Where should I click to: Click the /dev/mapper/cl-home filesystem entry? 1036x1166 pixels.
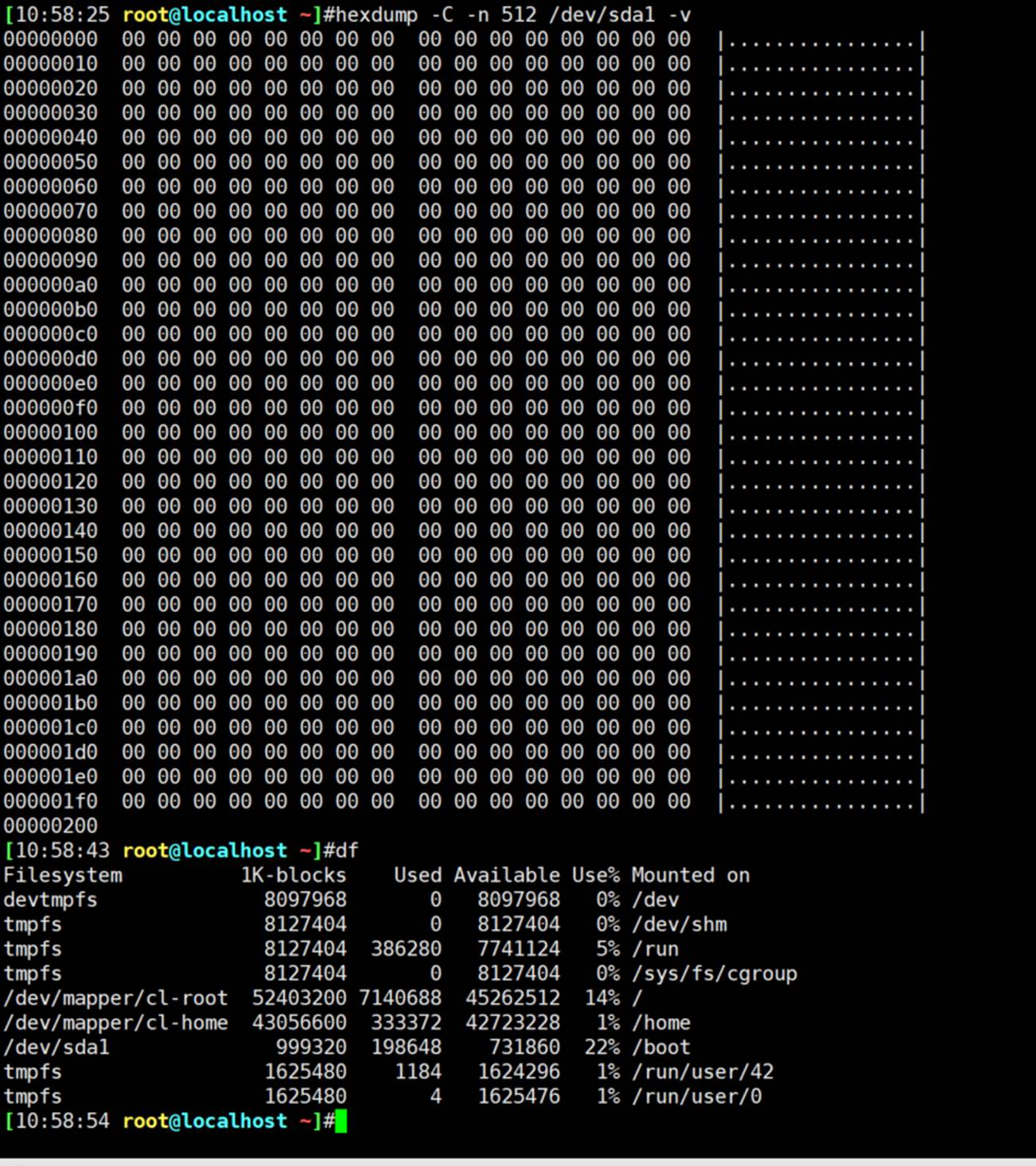115,1023
